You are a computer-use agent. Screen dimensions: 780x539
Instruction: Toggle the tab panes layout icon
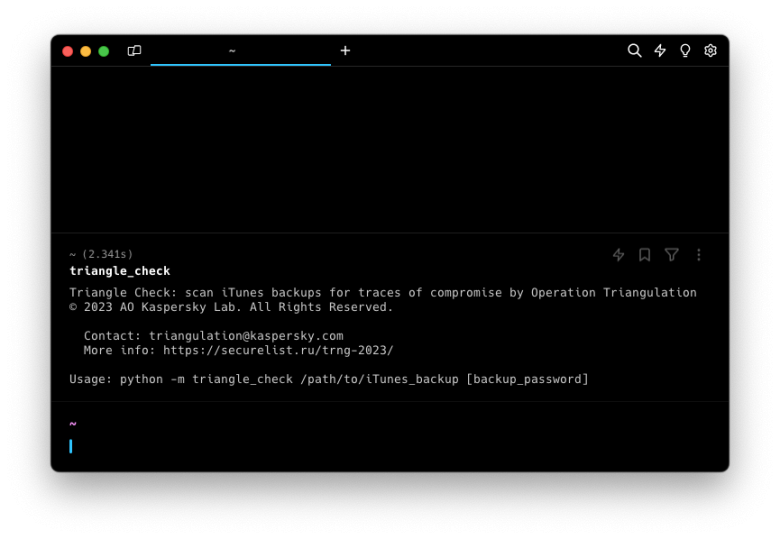click(x=134, y=51)
